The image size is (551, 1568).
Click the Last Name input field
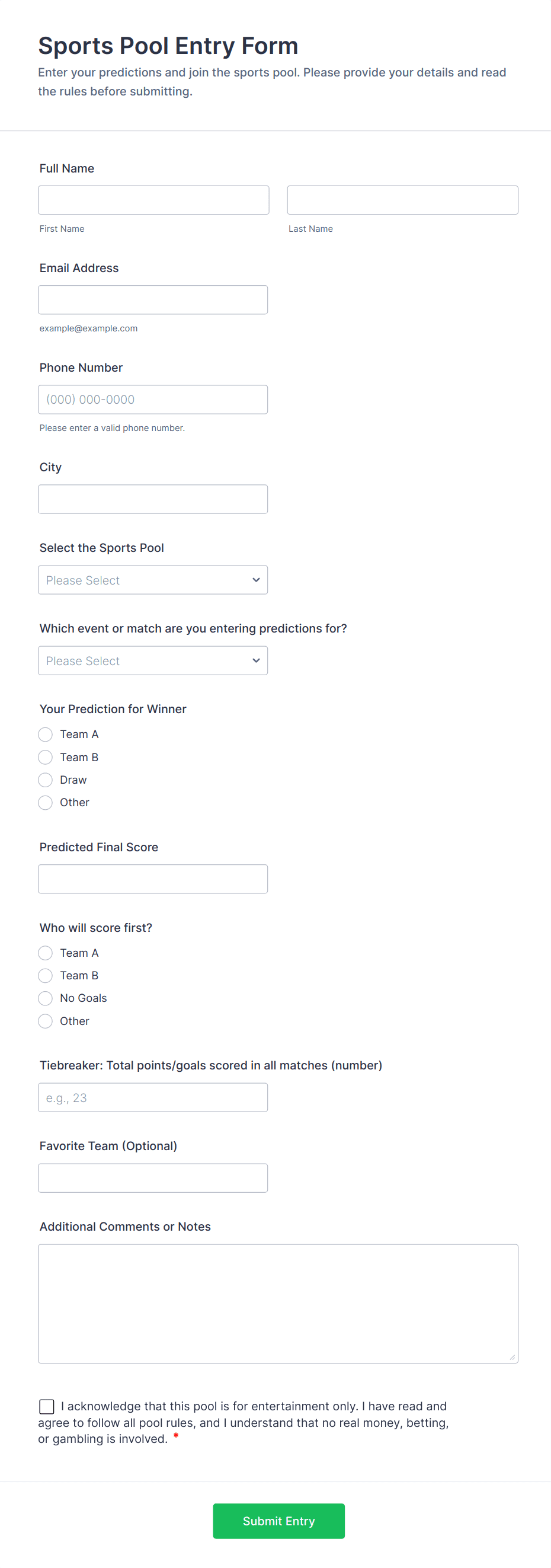point(402,200)
